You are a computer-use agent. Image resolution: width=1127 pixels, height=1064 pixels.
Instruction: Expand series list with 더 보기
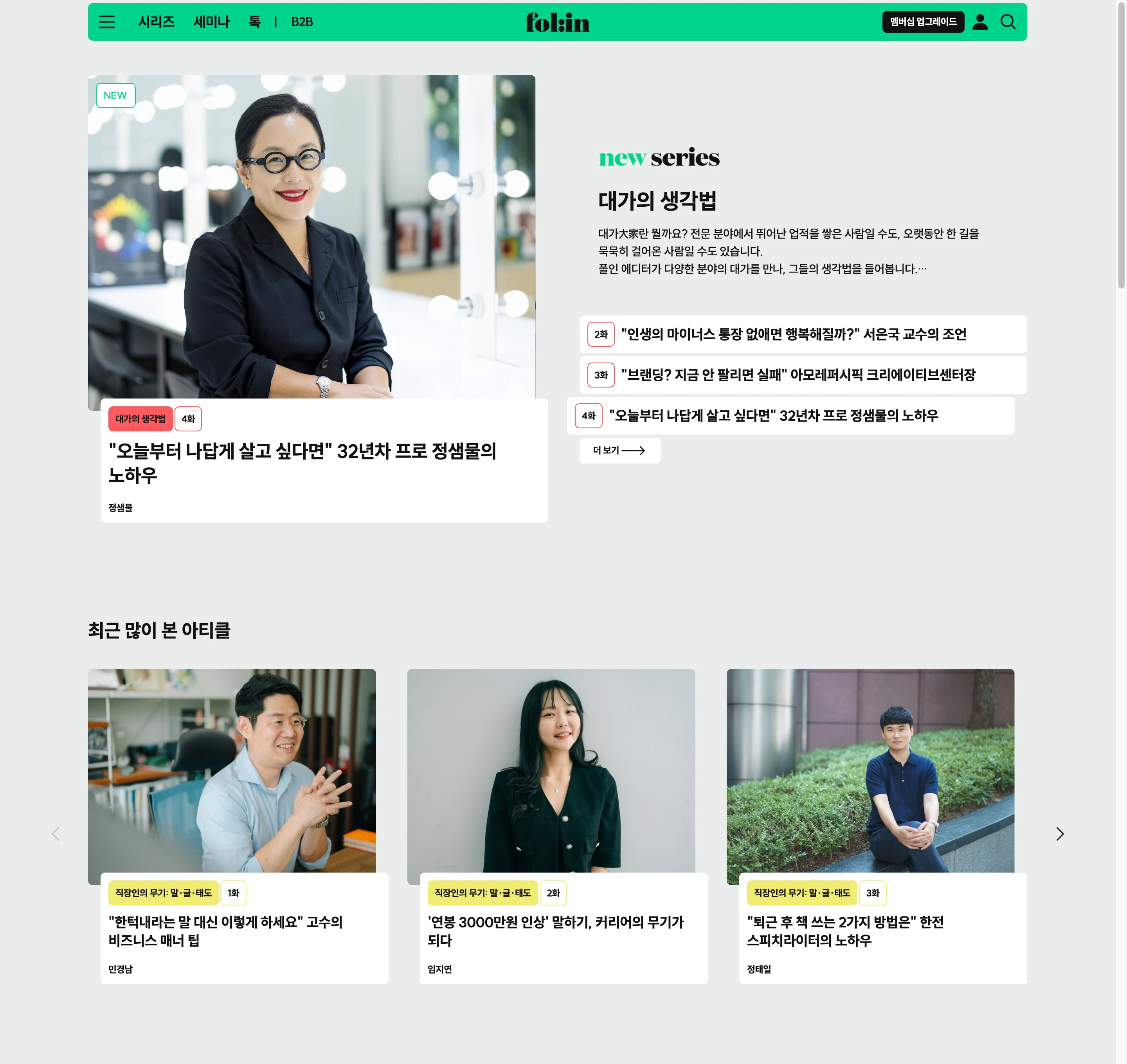[619, 450]
